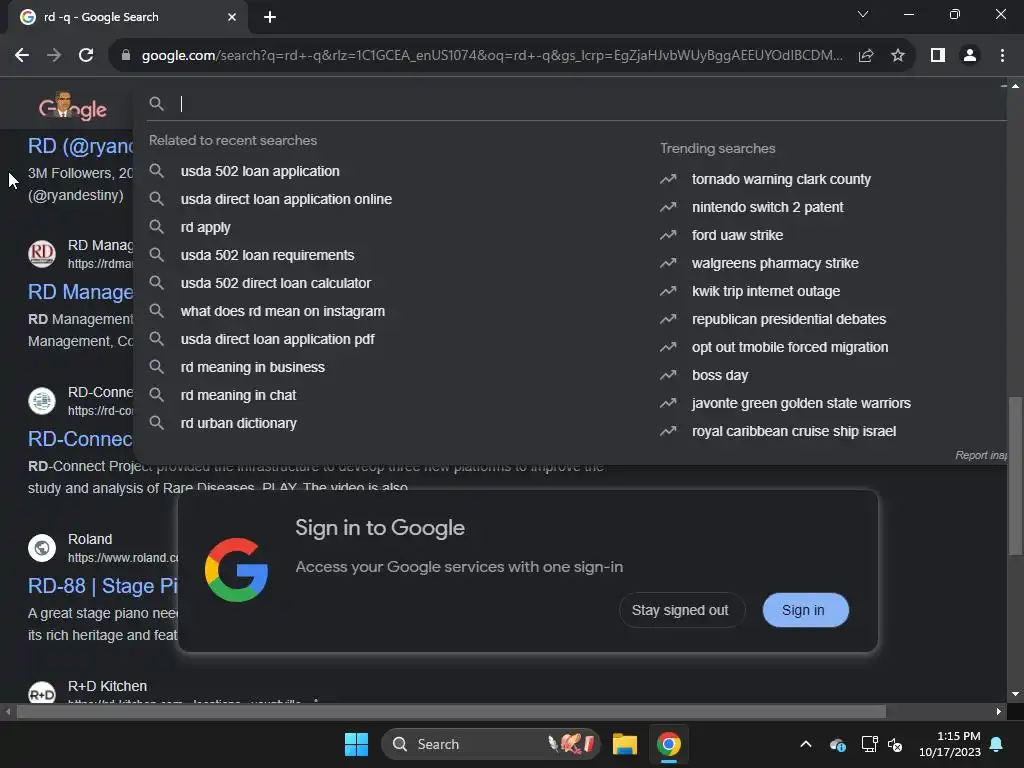Show hidden system tray icons

(806, 744)
